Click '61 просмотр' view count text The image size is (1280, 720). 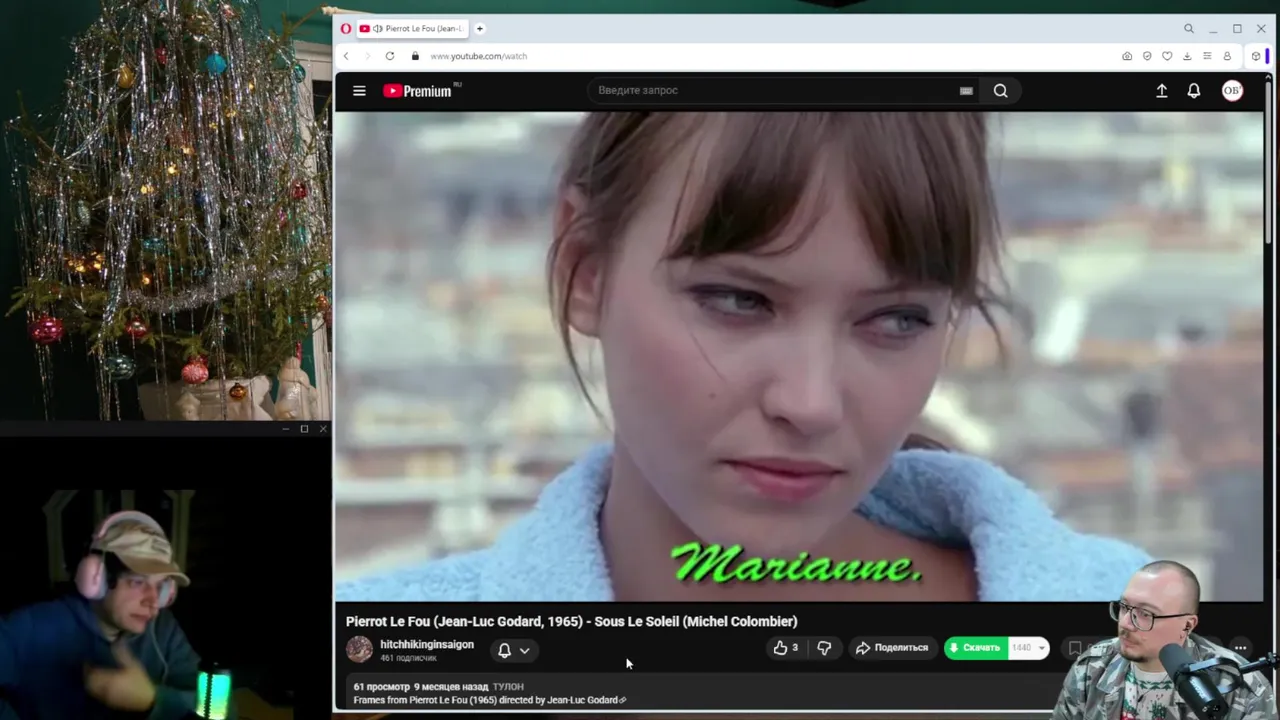pyautogui.click(x=381, y=687)
